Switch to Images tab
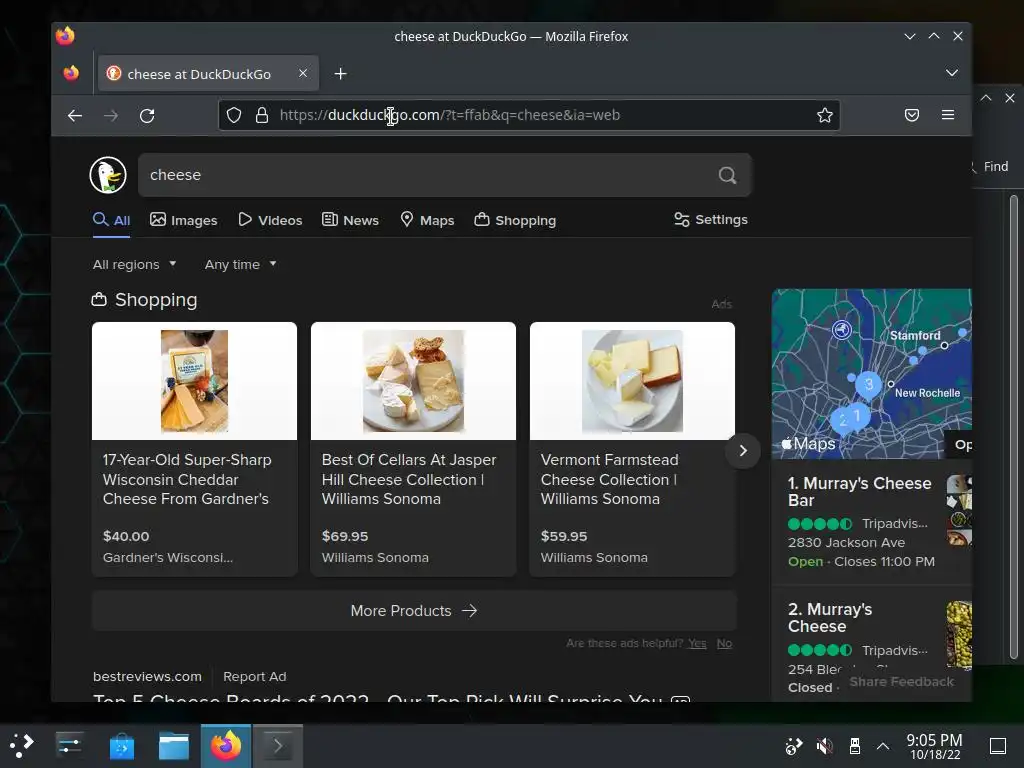Image resolution: width=1024 pixels, height=768 pixels. point(184,220)
